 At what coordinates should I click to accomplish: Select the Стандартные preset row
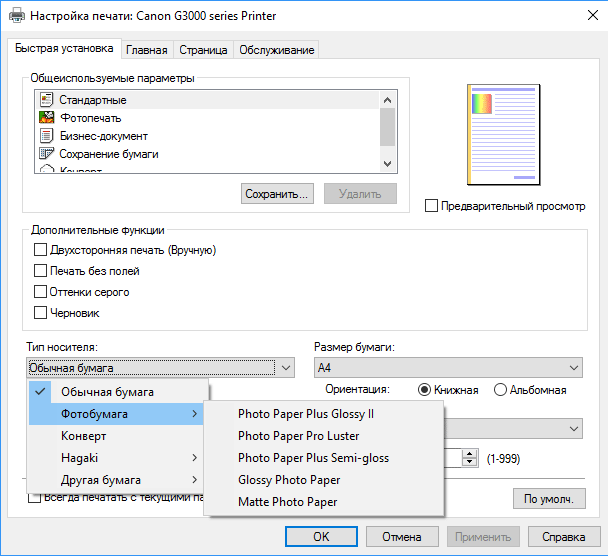(207, 100)
